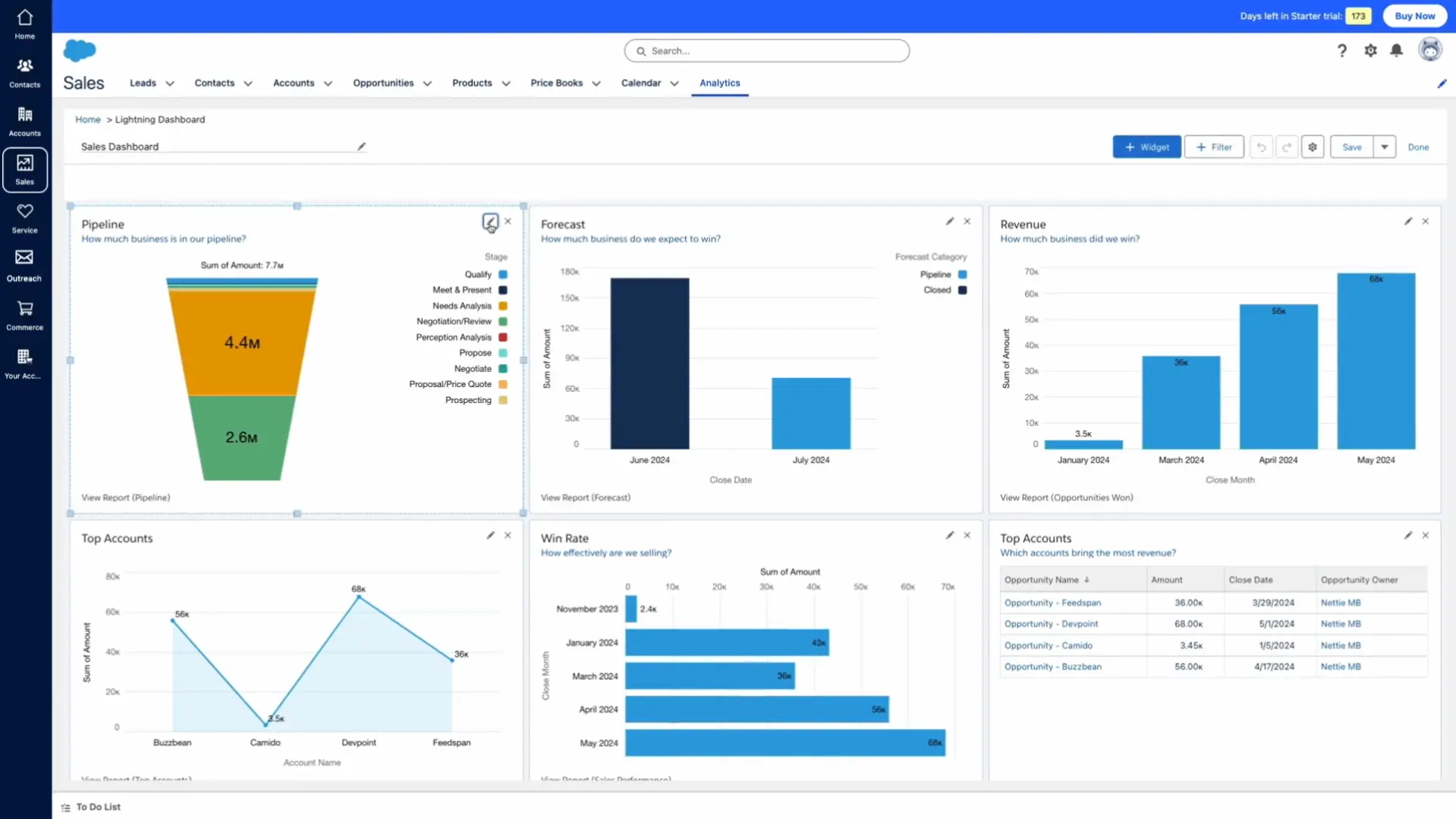Click the help question mark icon

[x=1341, y=51]
